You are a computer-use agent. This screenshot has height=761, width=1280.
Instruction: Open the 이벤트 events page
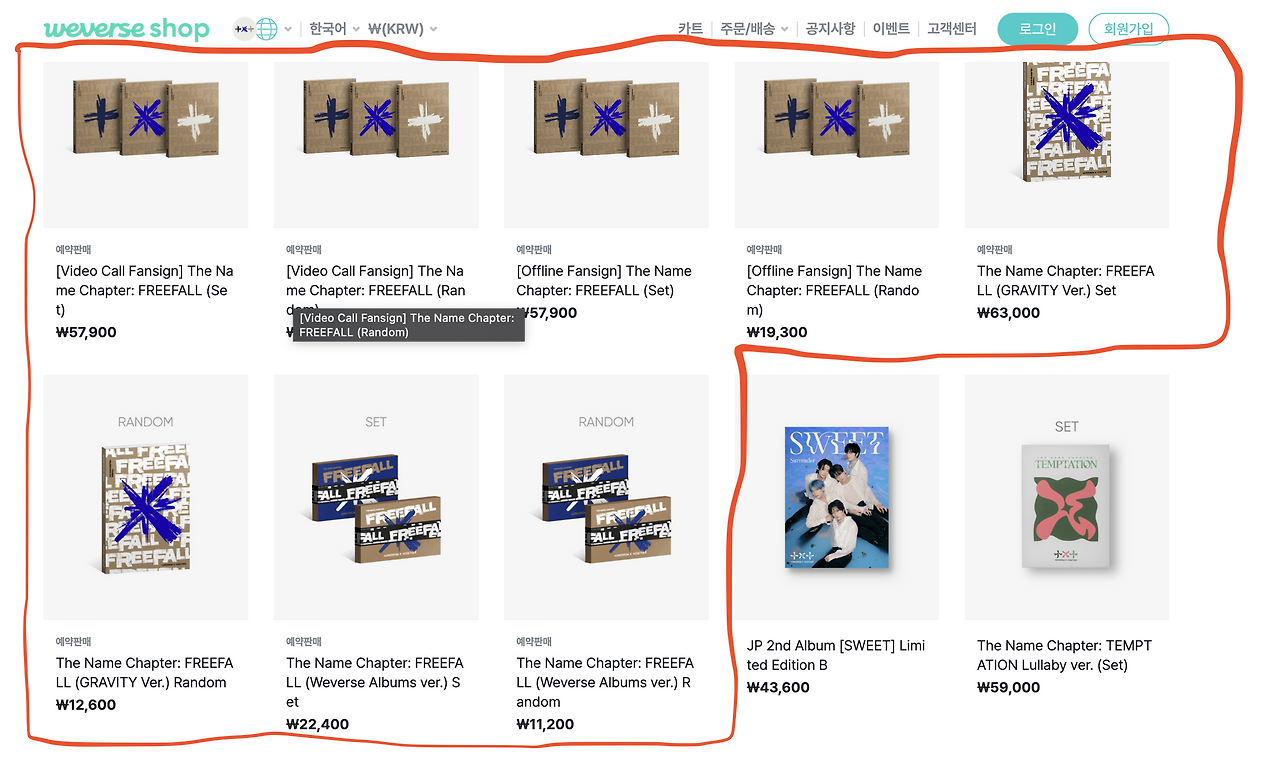(x=891, y=29)
